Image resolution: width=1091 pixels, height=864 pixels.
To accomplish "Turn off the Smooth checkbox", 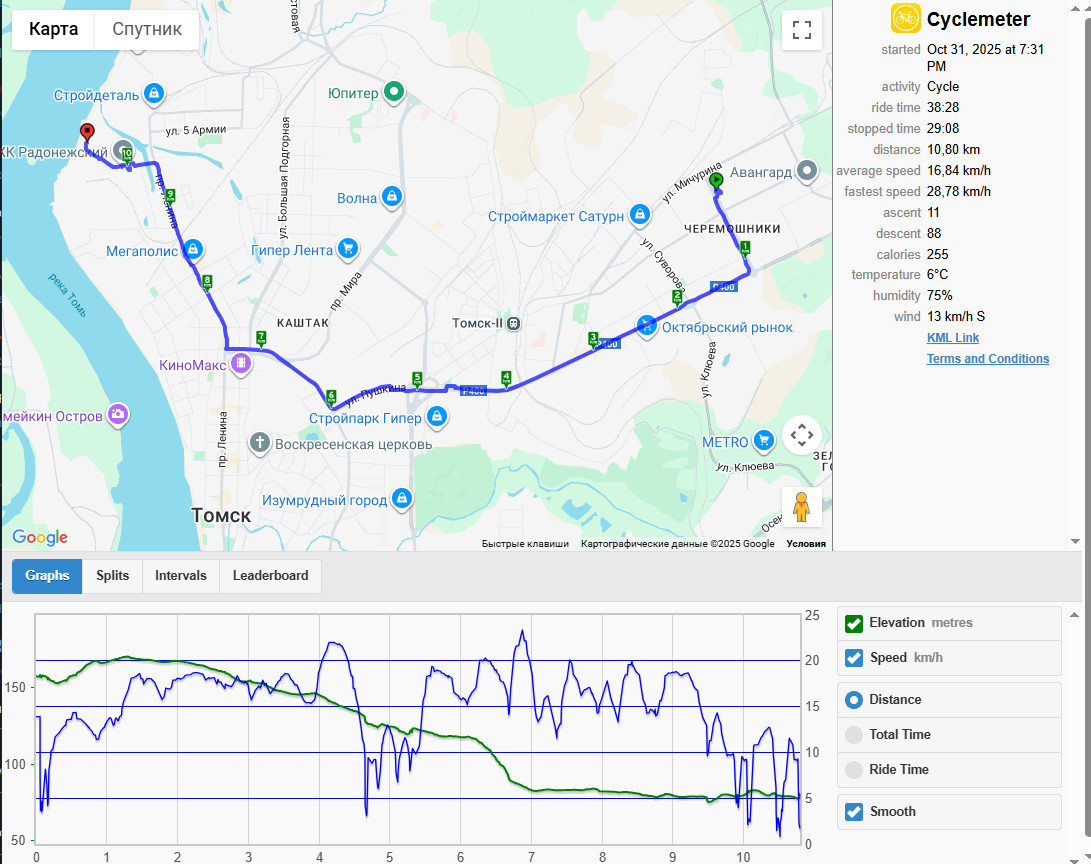I will coord(854,812).
